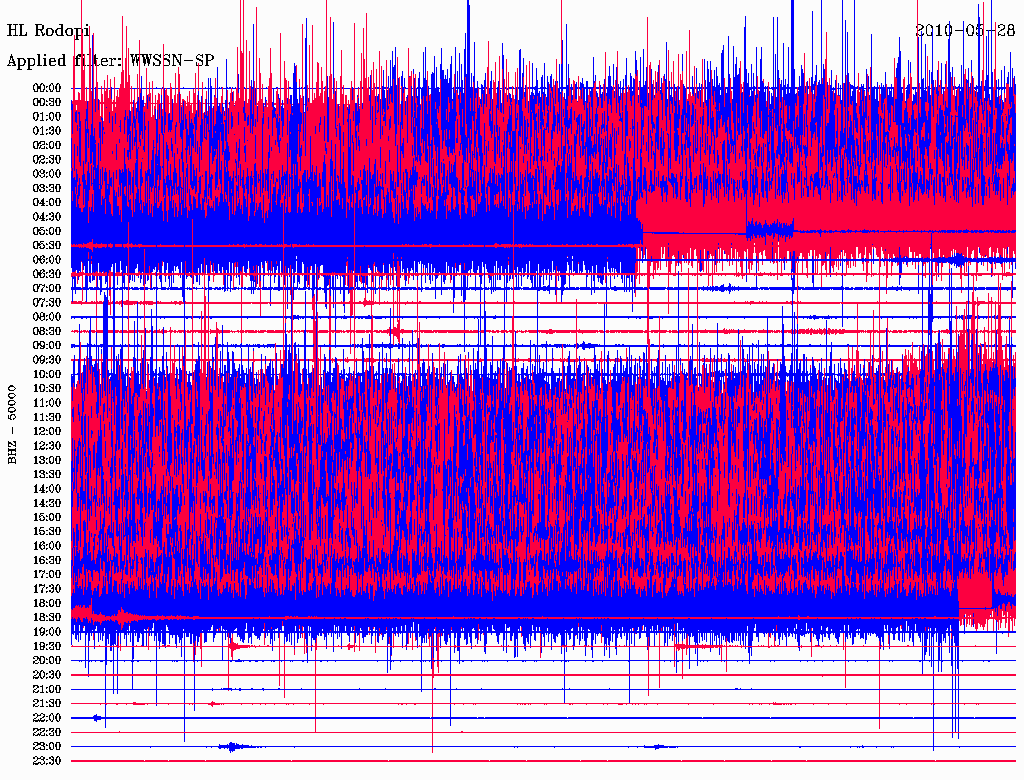Click the blue seismic event on 23:00 trace
1024x780 pixels.
(233, 746)
